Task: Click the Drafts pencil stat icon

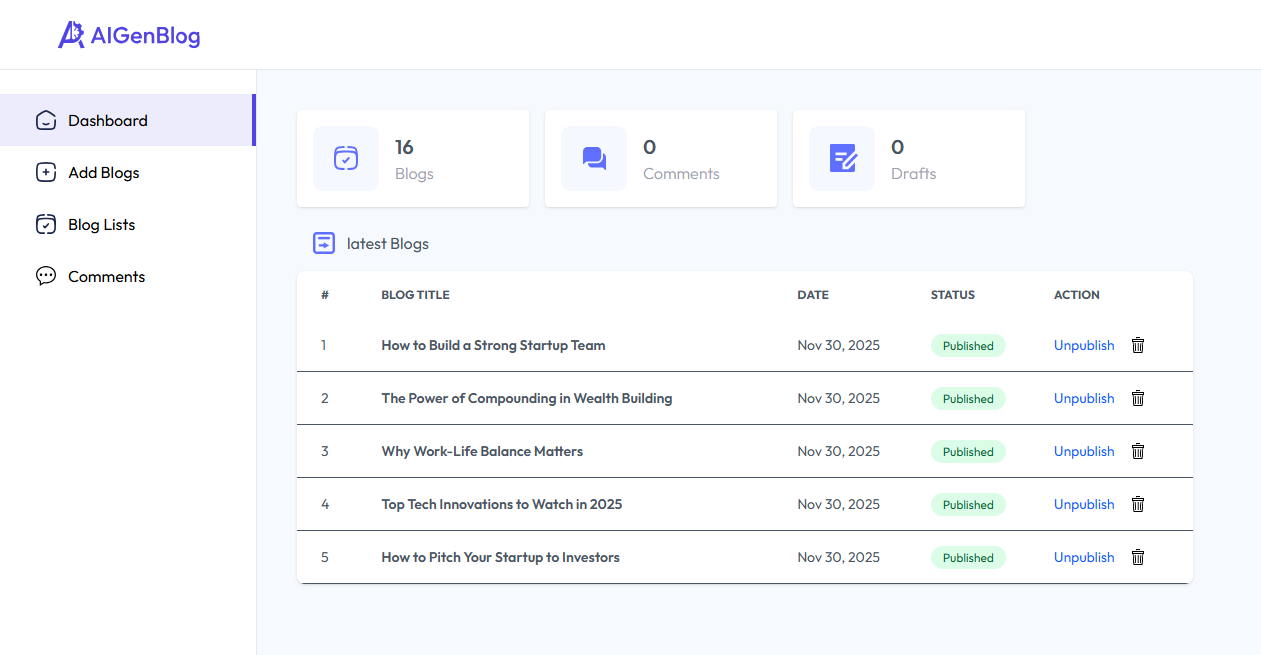Action: tap(842, 158)
